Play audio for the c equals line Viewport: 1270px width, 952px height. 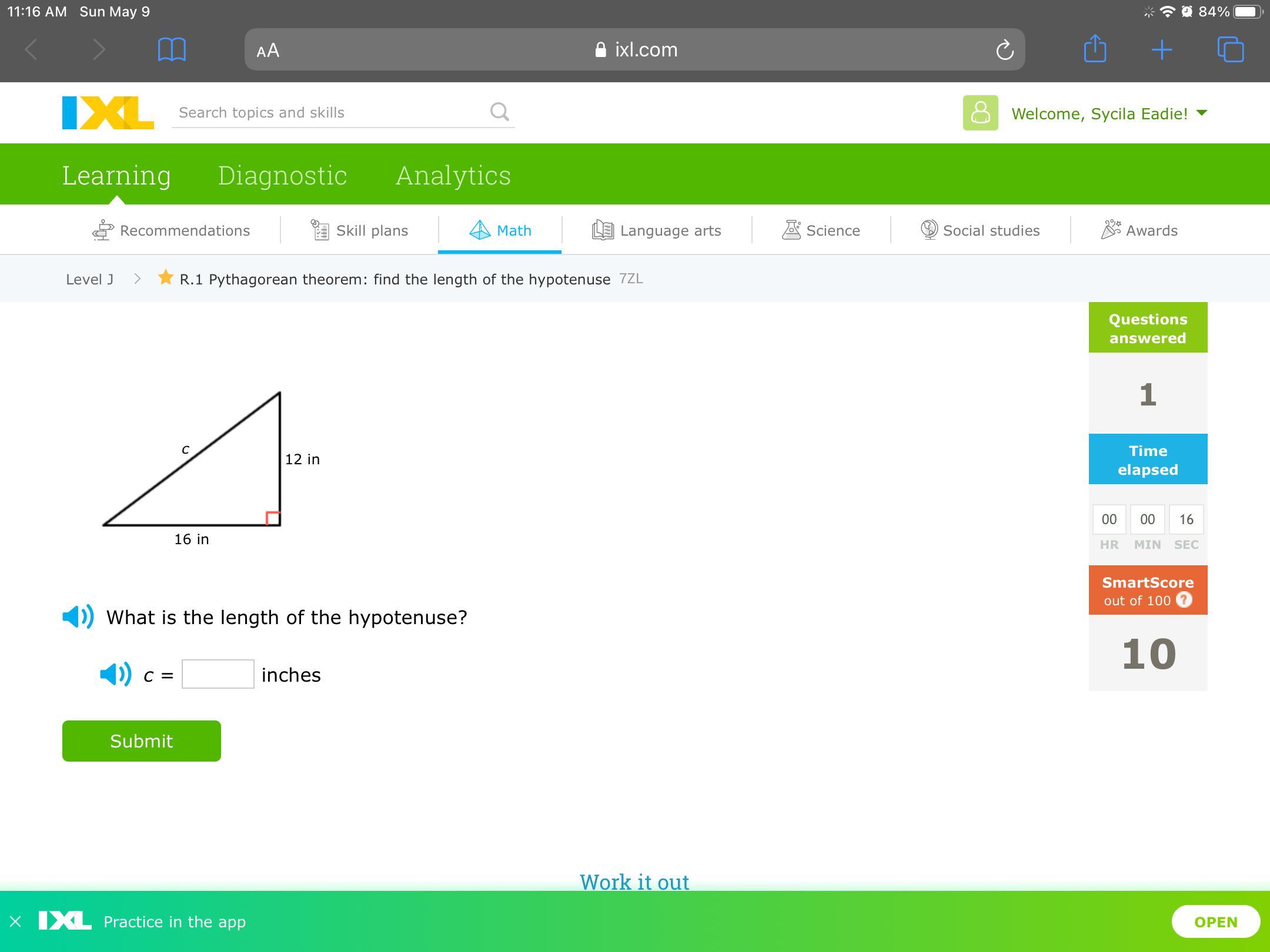point(115,674)
